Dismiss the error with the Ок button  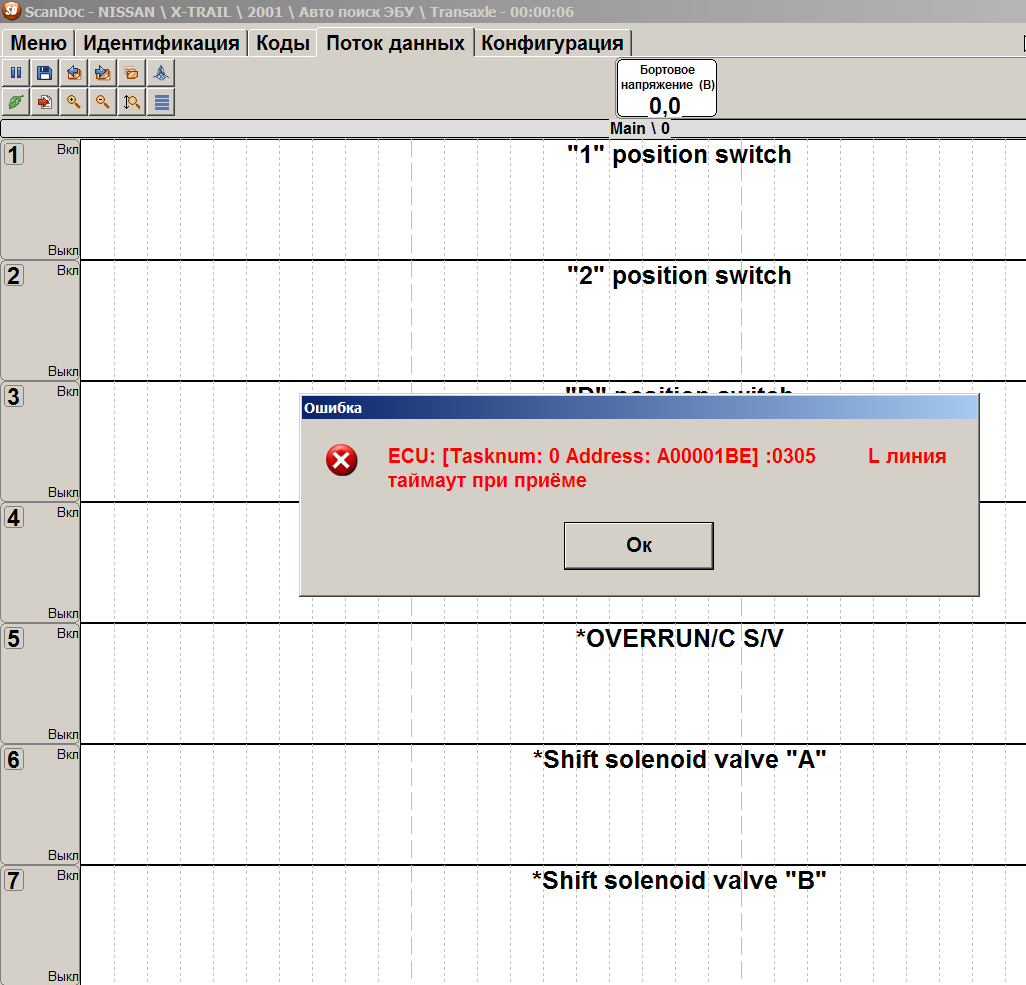click(639, 545)
